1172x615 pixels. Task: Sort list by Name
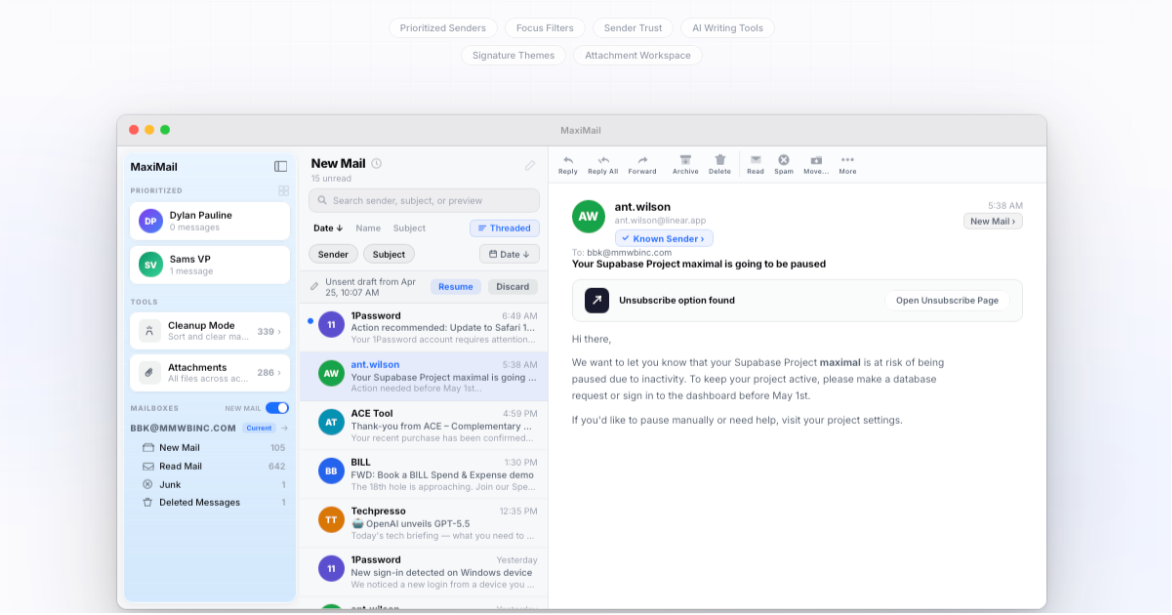coord(368,228)
